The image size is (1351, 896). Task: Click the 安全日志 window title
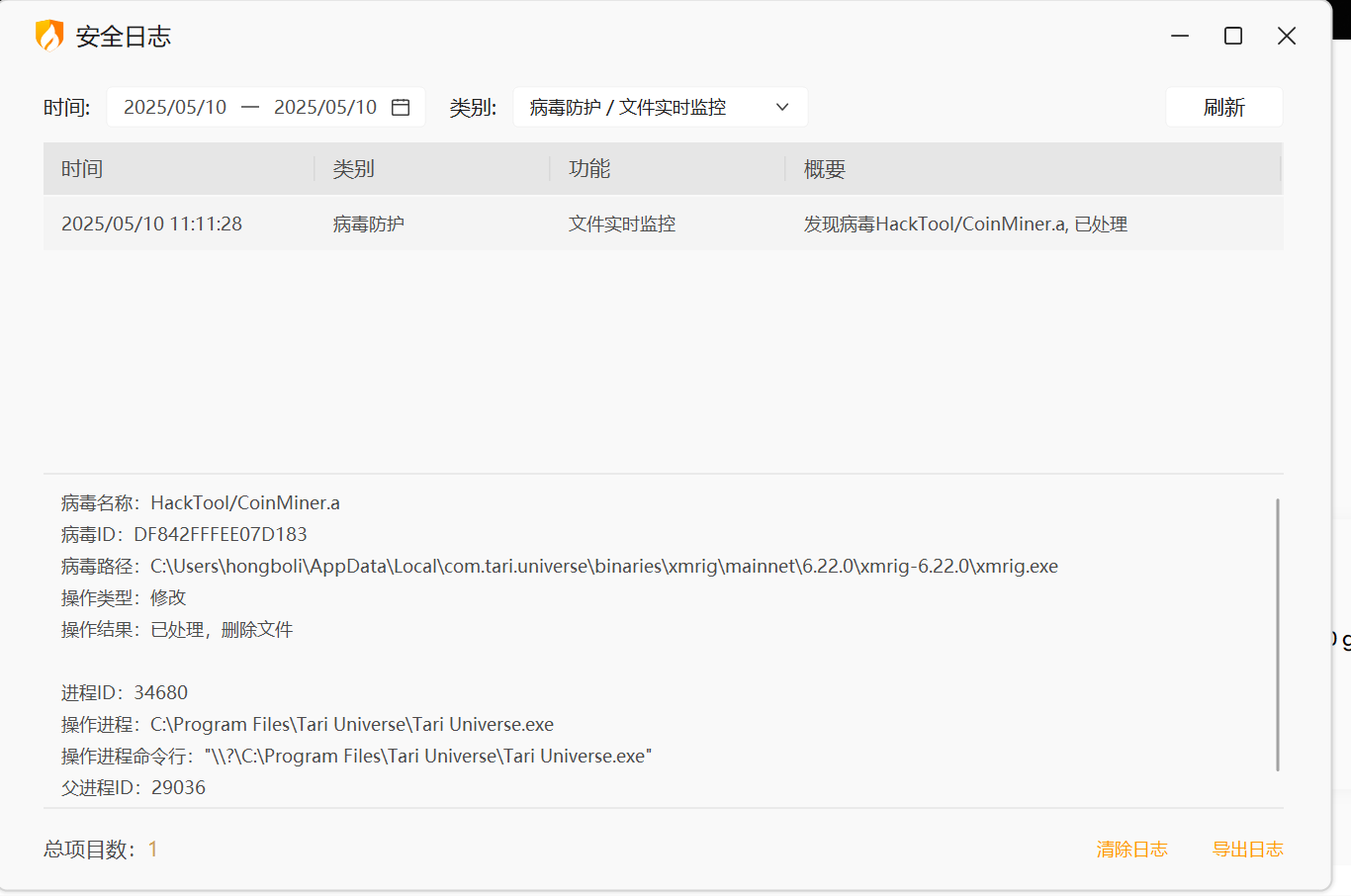(124, 37)
